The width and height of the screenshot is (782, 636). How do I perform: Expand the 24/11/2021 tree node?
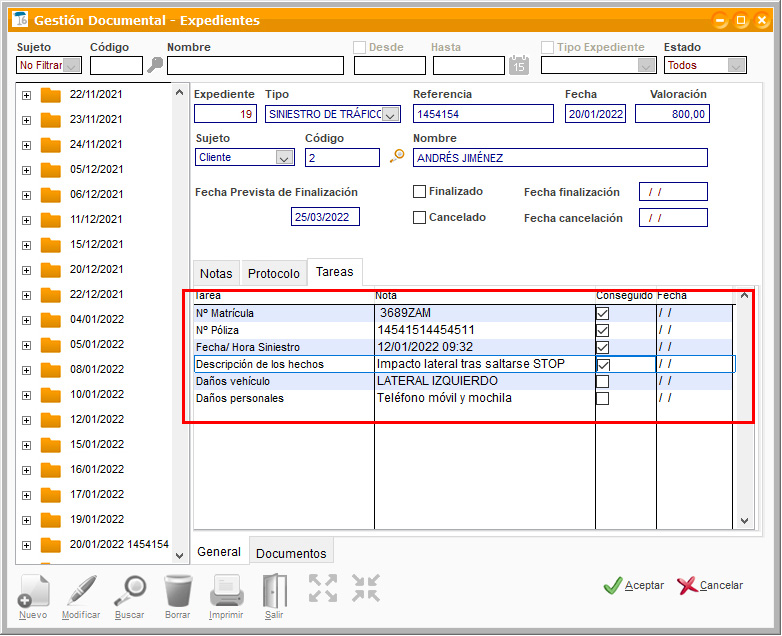pos(26,145)
